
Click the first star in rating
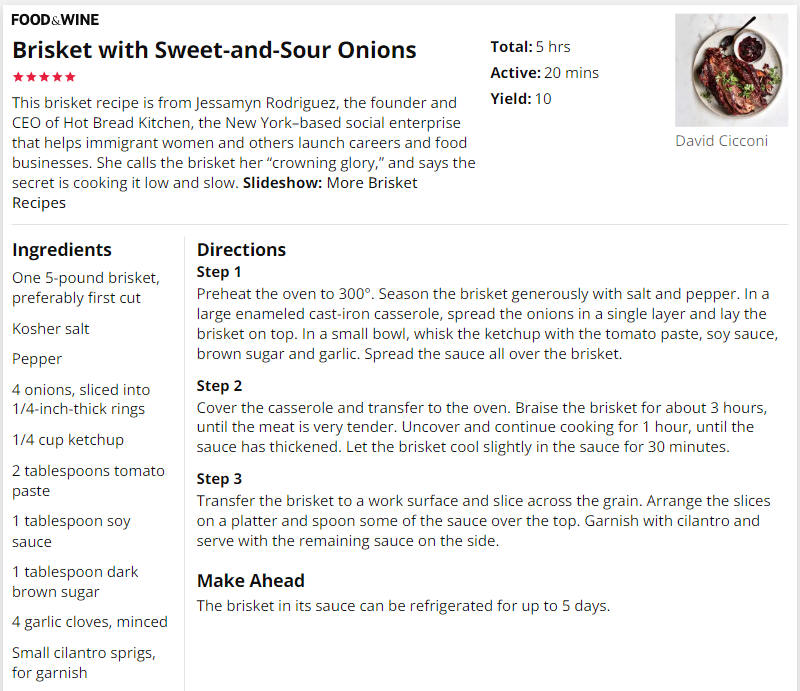tap(18, 77)
